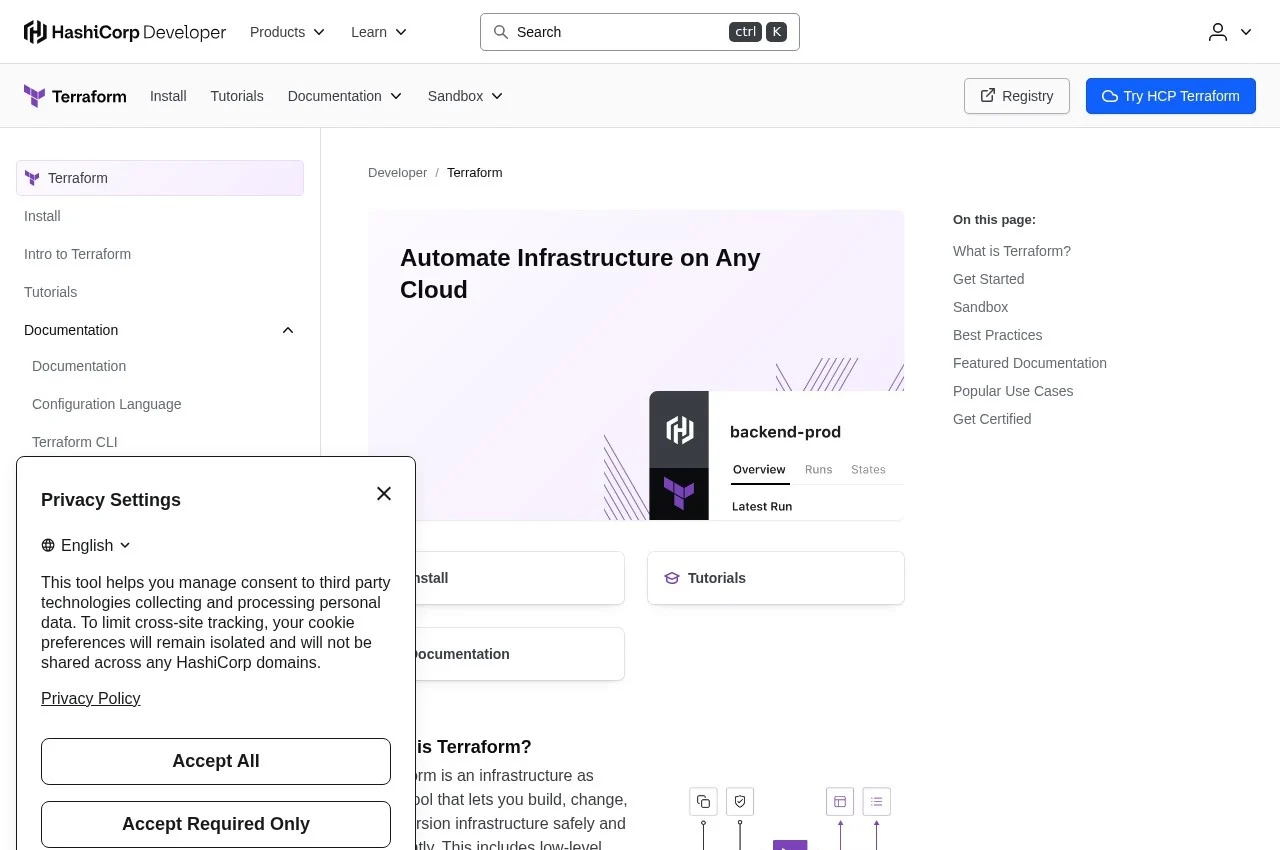Click the Terraform icon in the sidebar
1280x850 pixels.
32,178
